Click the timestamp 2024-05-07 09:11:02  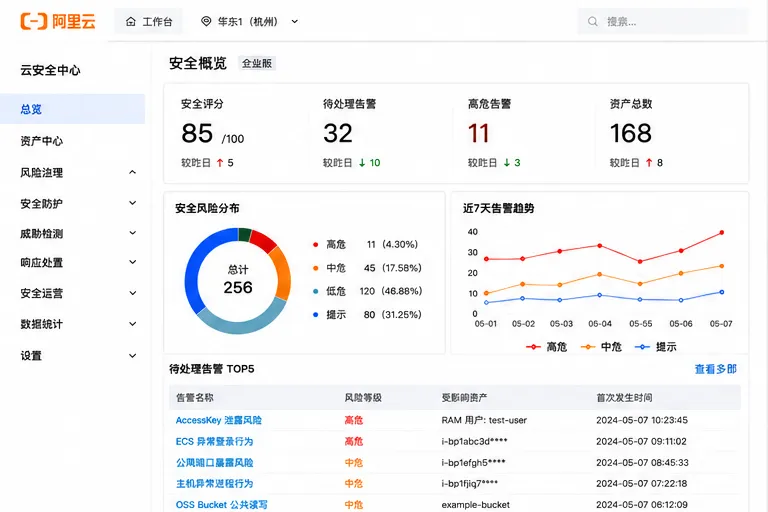642,441
